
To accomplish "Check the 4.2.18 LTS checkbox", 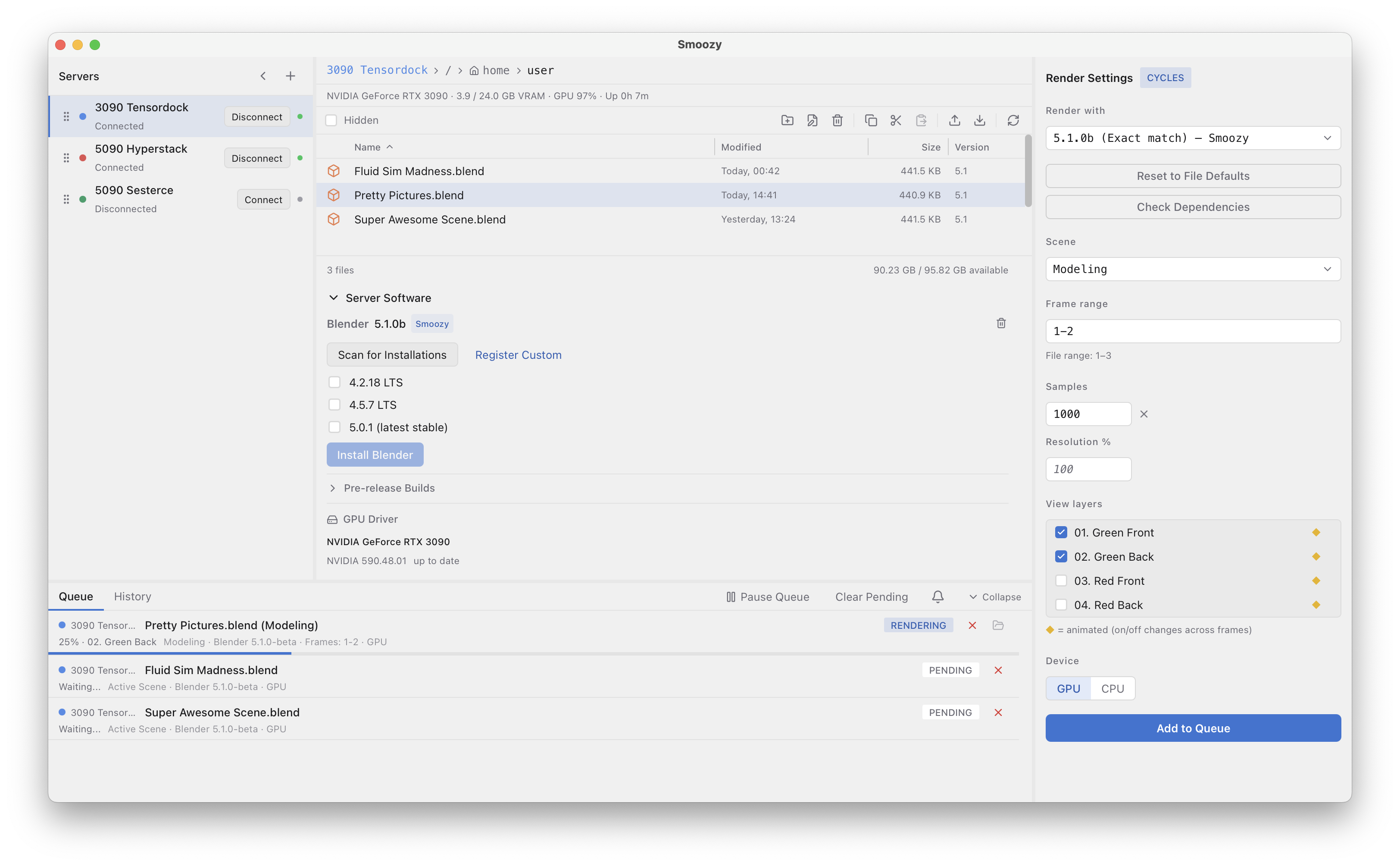I will pos(334,382).
